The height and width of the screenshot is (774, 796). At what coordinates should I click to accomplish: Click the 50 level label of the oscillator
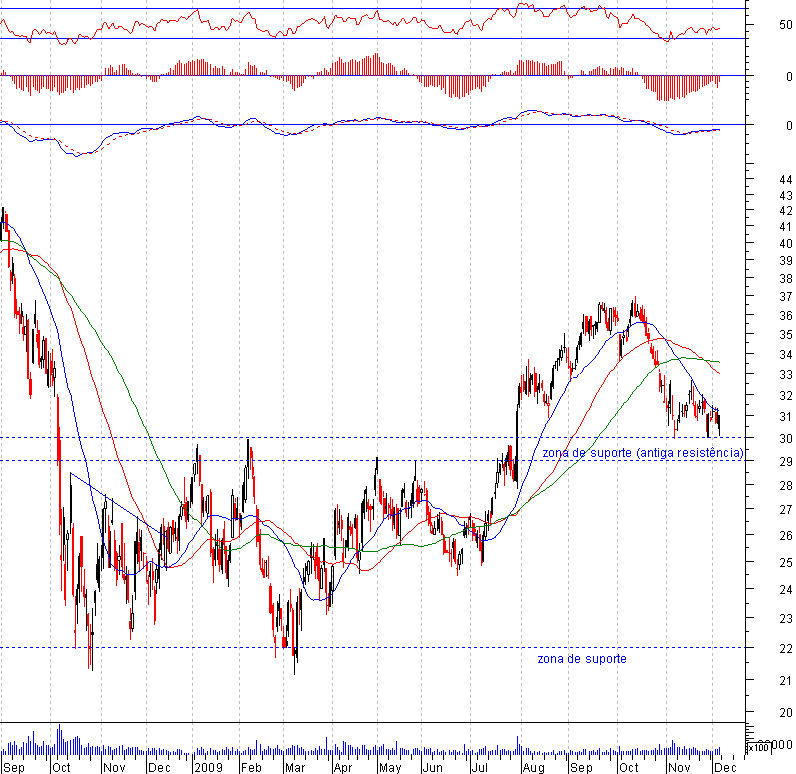785,25
